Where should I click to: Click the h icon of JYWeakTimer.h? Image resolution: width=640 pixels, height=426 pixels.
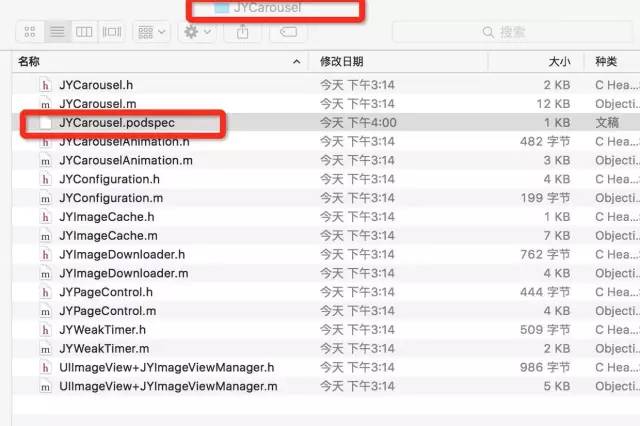pos(45,330)
